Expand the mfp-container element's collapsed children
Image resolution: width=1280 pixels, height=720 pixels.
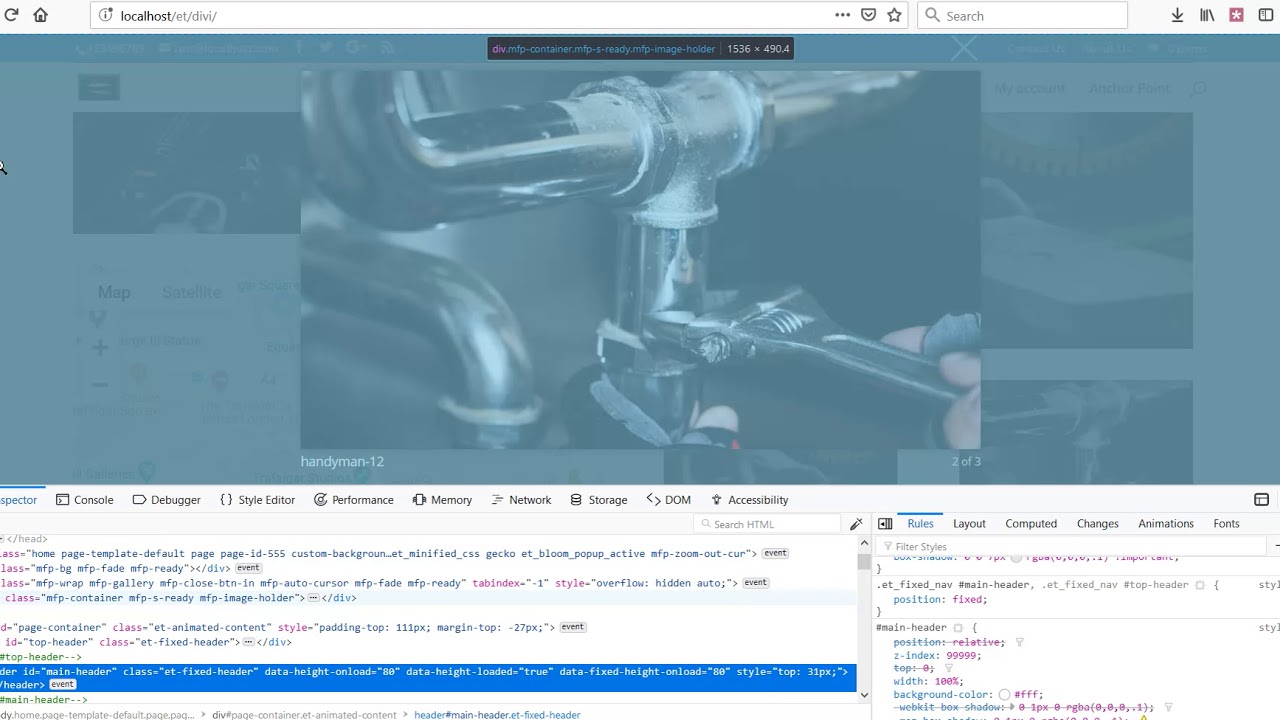point(313,598)
